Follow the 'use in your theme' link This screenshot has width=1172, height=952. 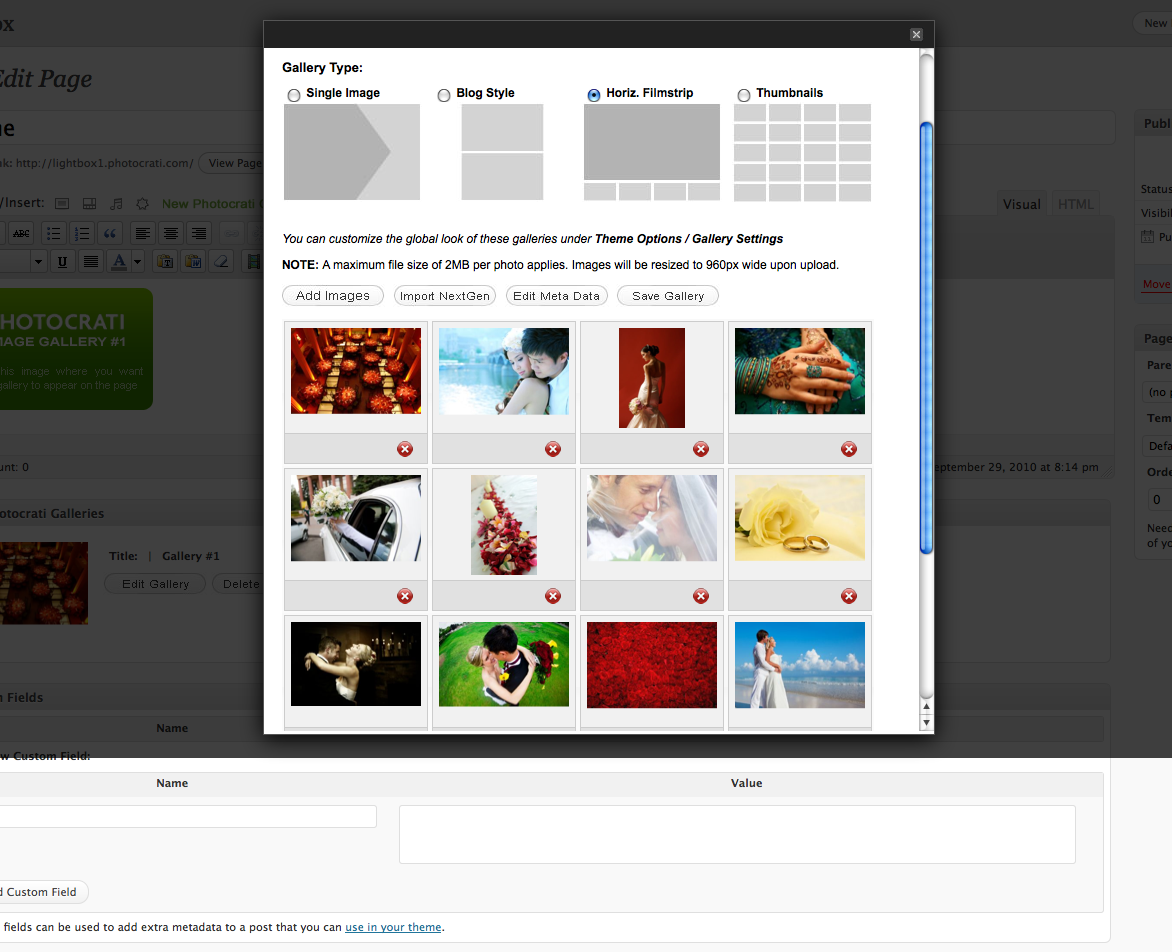pyautogui.click(x=393, y=927)
